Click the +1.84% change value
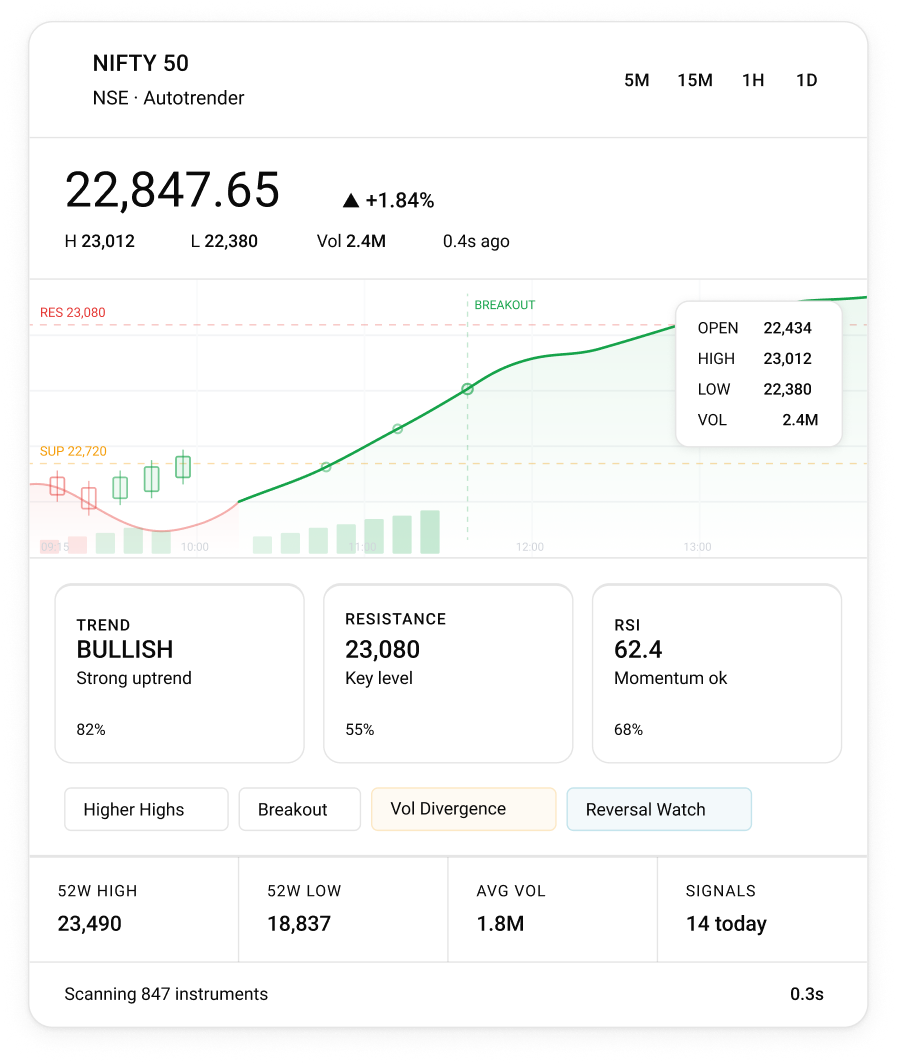 pyautogui.click(x=400, y=200)
